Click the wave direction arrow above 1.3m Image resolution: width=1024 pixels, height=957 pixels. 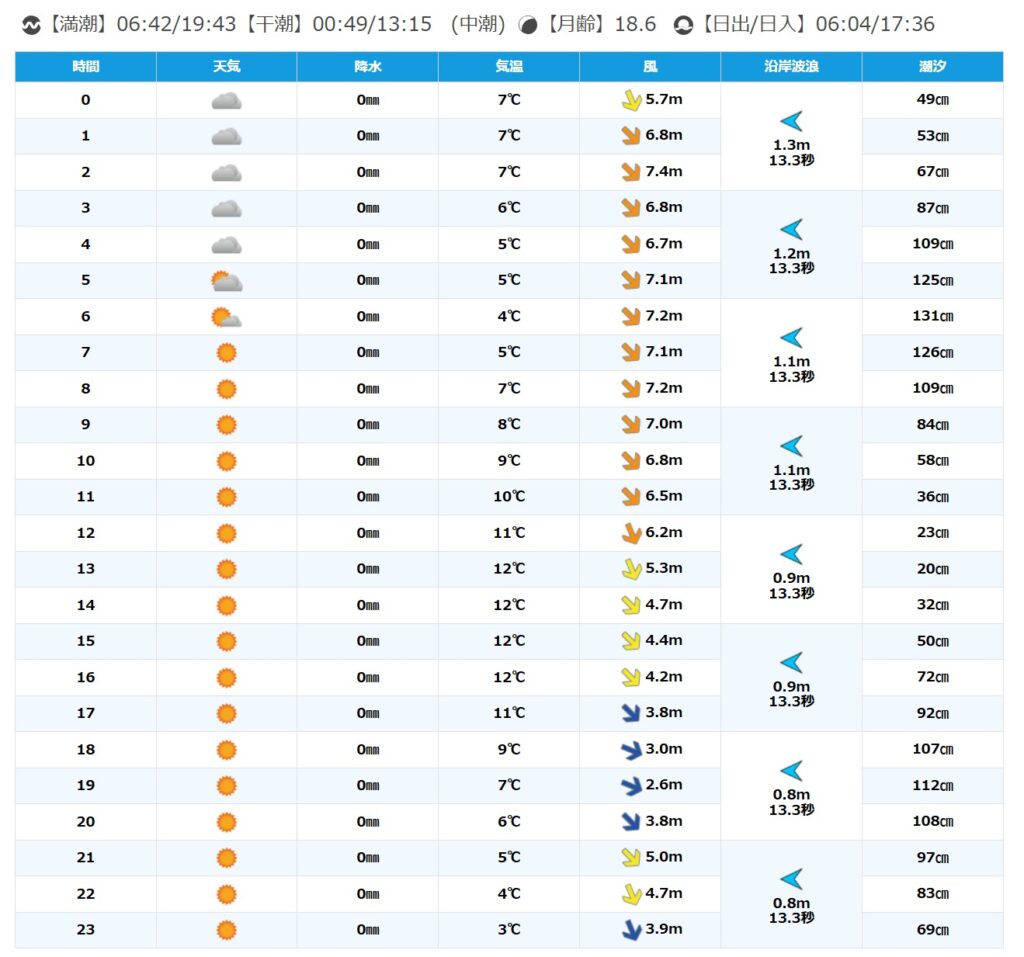[x=791, y=122]
